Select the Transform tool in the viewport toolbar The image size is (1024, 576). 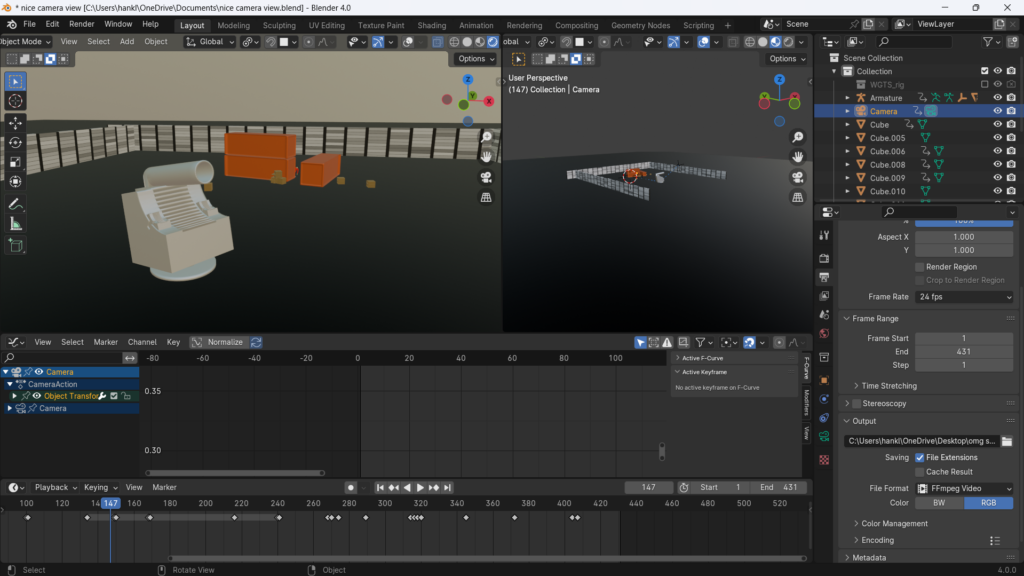[x=14, y=179]
